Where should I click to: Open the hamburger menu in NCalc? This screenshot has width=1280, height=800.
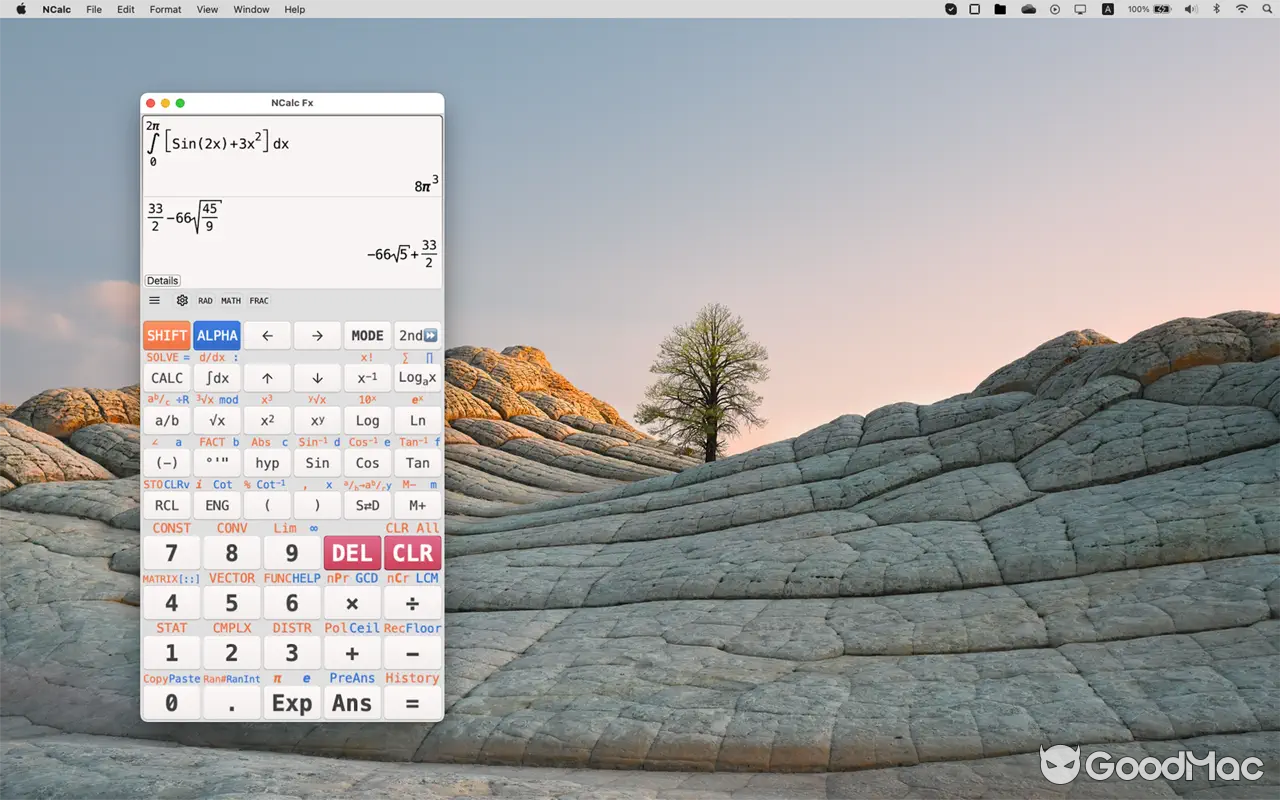click(x=154, y=300)
